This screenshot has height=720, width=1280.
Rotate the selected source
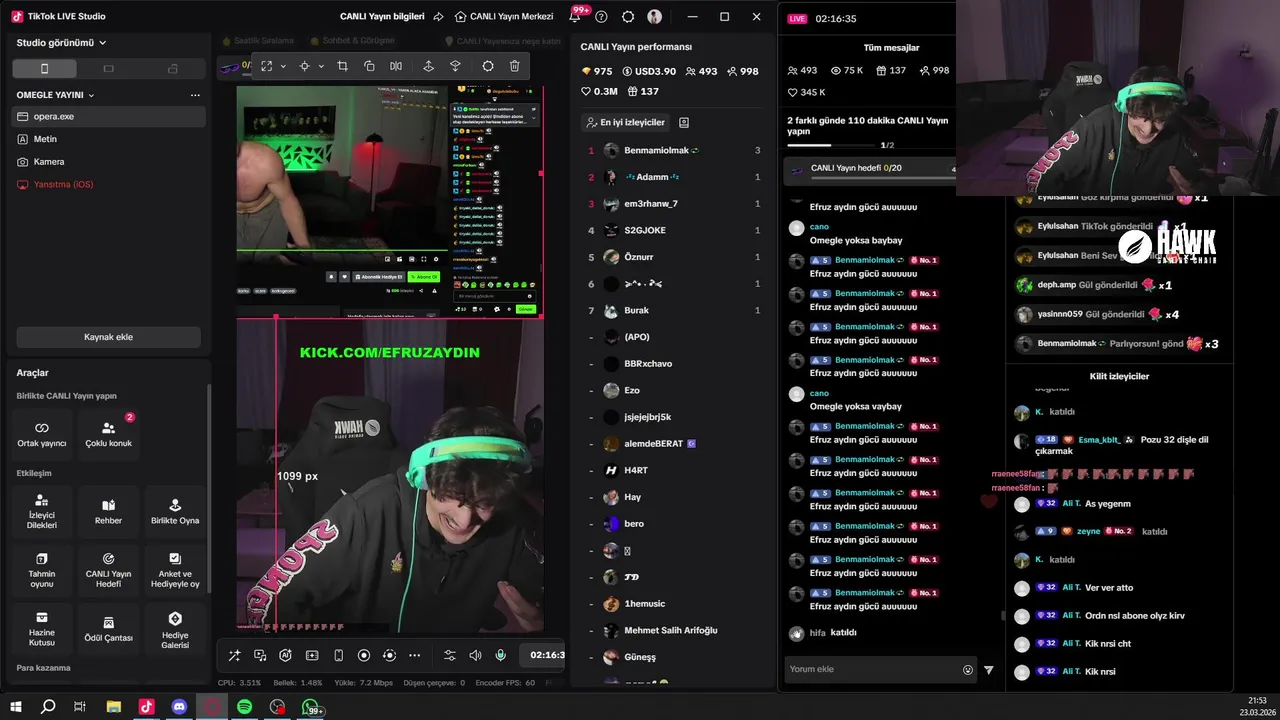(x=369, y=66)
